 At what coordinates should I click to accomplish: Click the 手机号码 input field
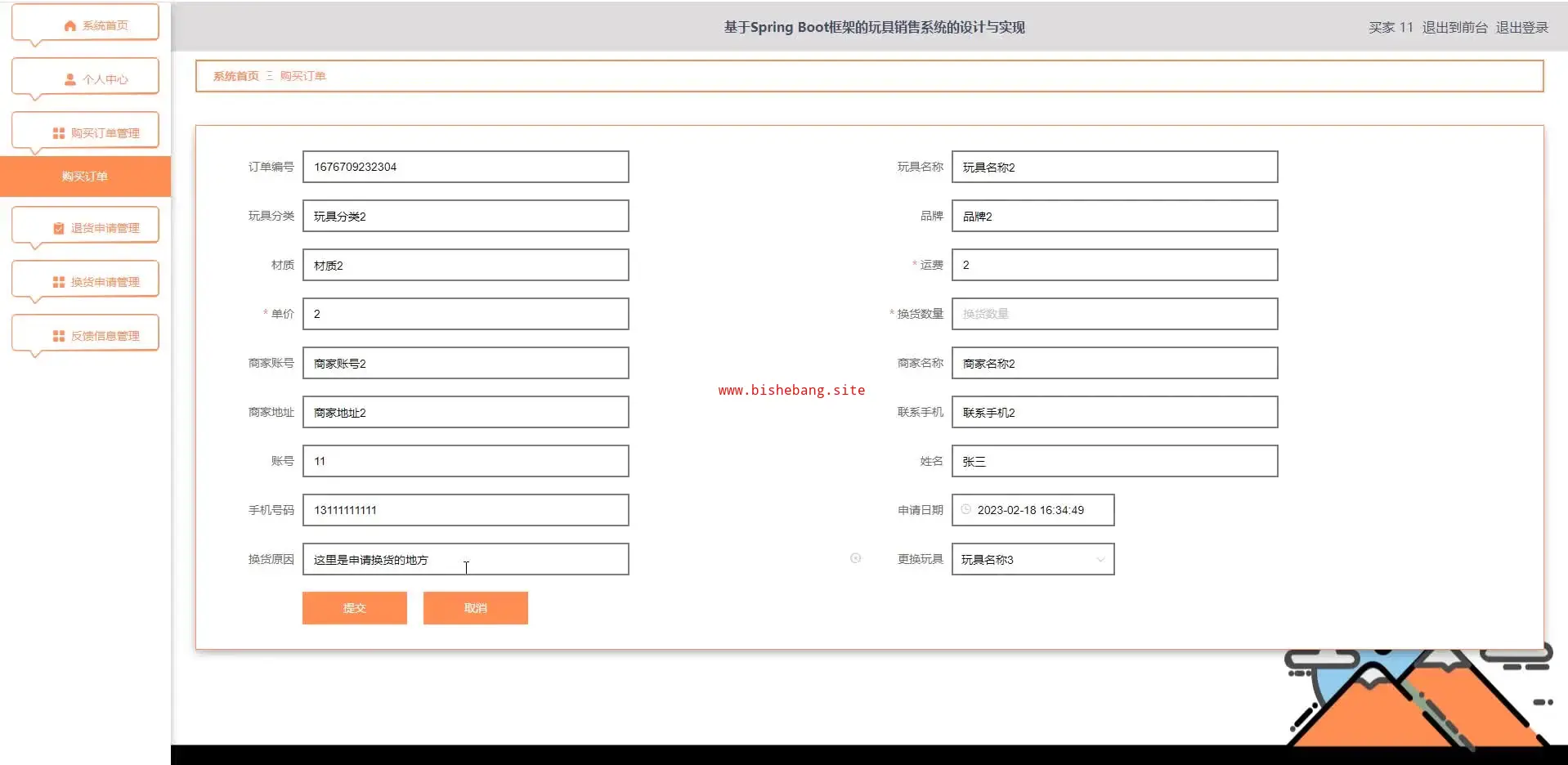click(466, 510)
